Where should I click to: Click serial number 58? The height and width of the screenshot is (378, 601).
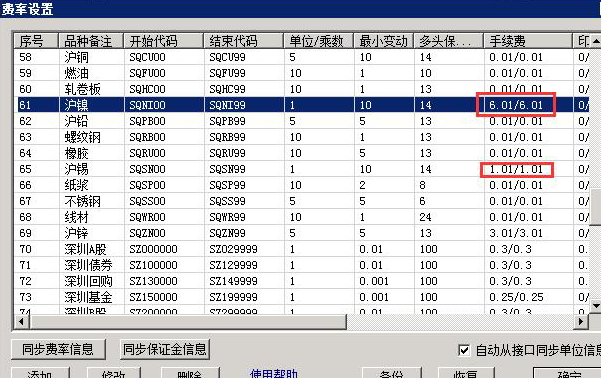[25, 57]
